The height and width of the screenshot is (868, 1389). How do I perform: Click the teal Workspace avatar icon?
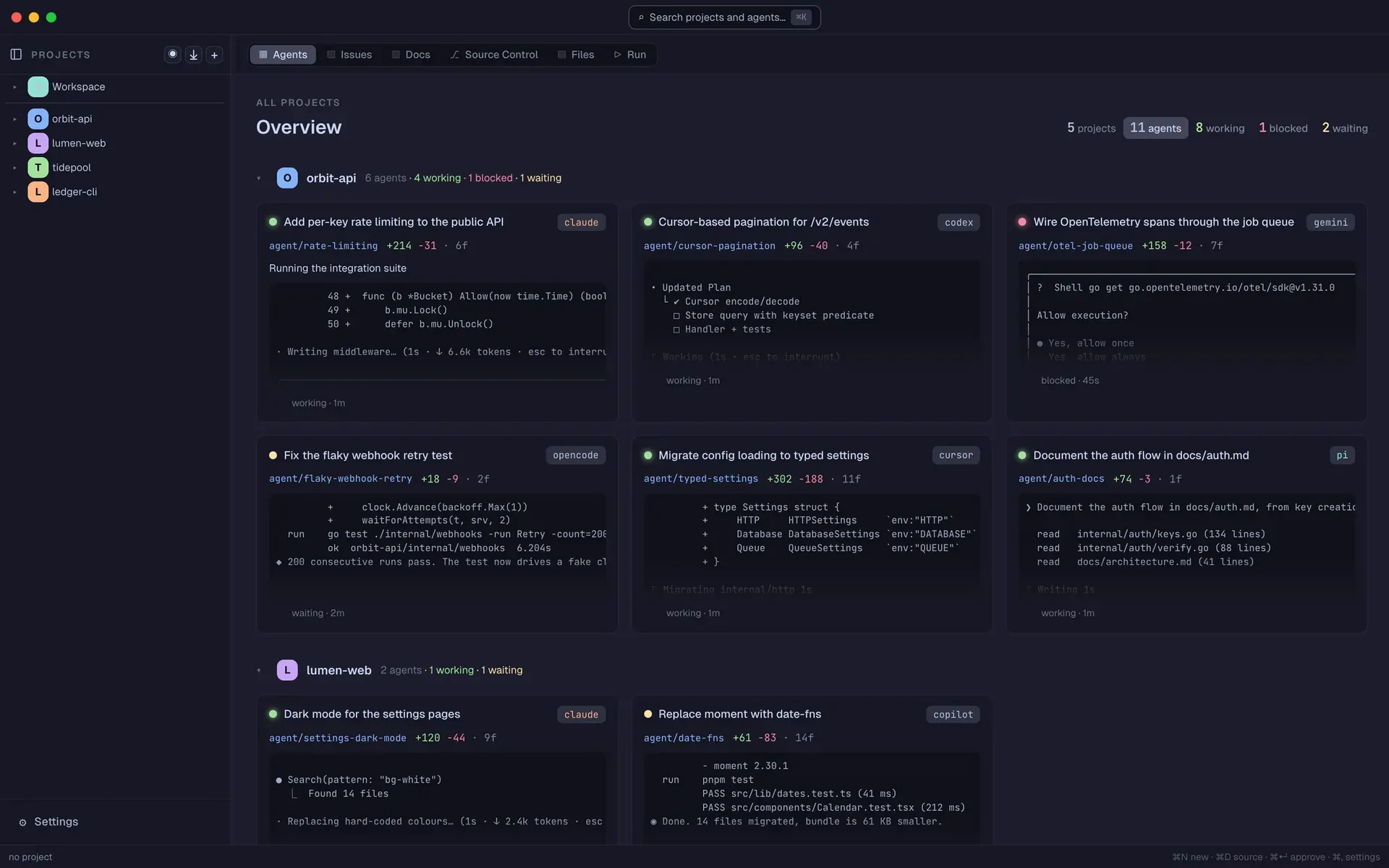(38, 87)
